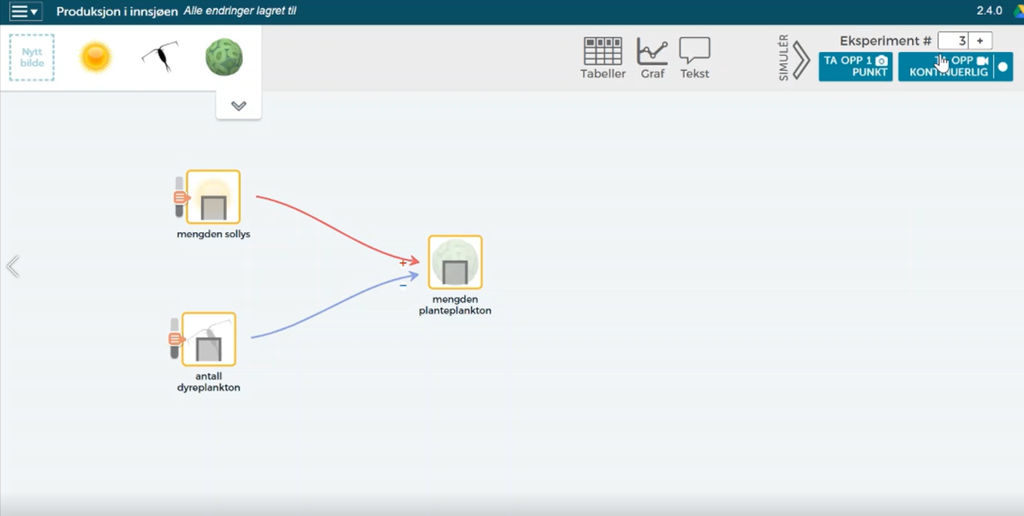This screenshot has width=1024, height=516.
Task: Open the hamburger main menu
Action: click(25, 12)
